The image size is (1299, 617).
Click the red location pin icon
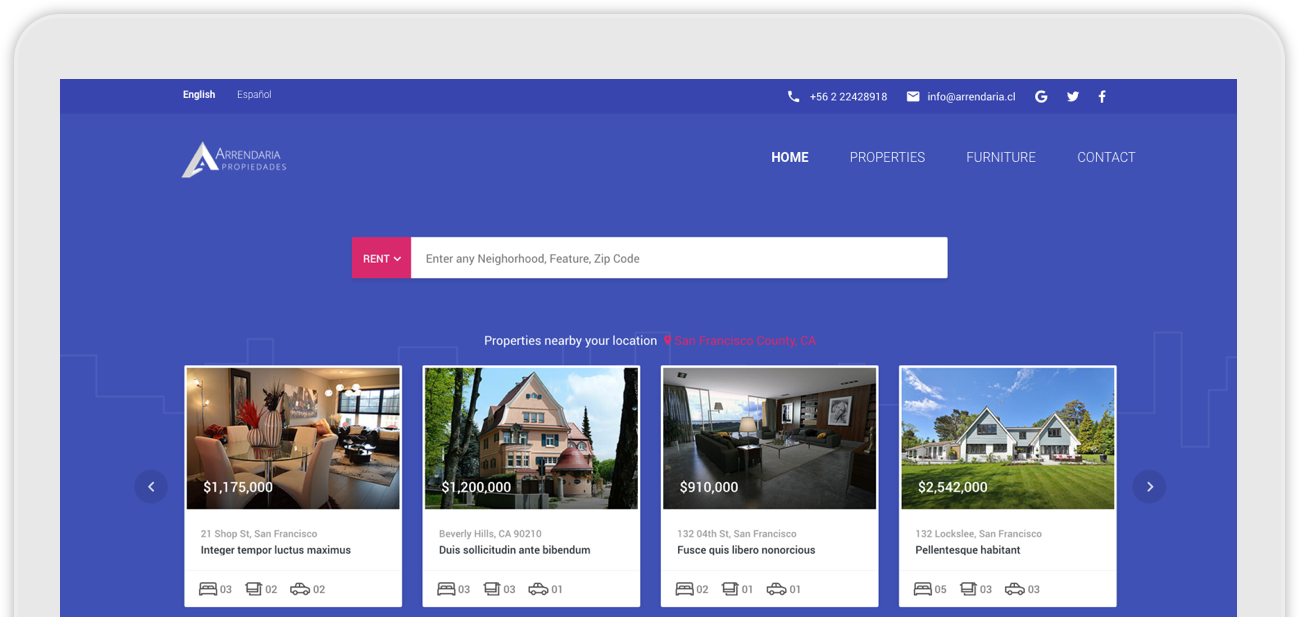[x=668, y=341]
